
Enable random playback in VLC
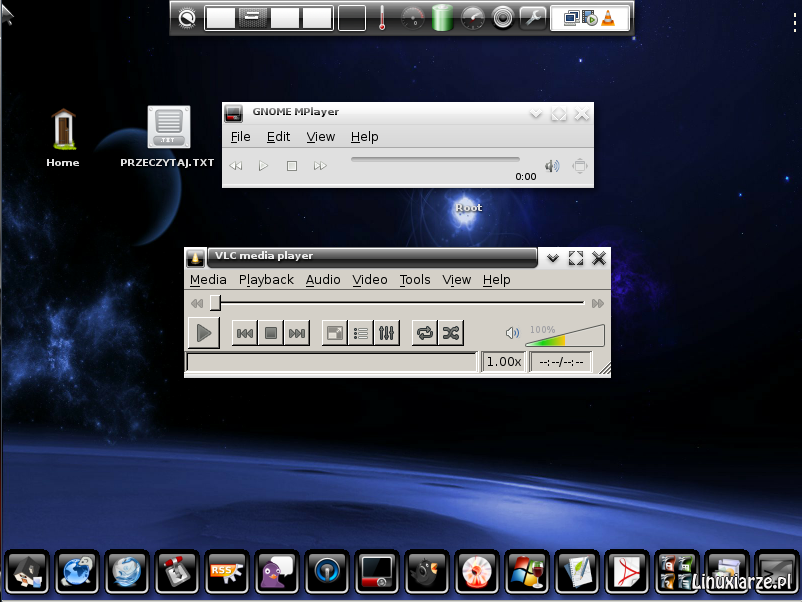450,332
